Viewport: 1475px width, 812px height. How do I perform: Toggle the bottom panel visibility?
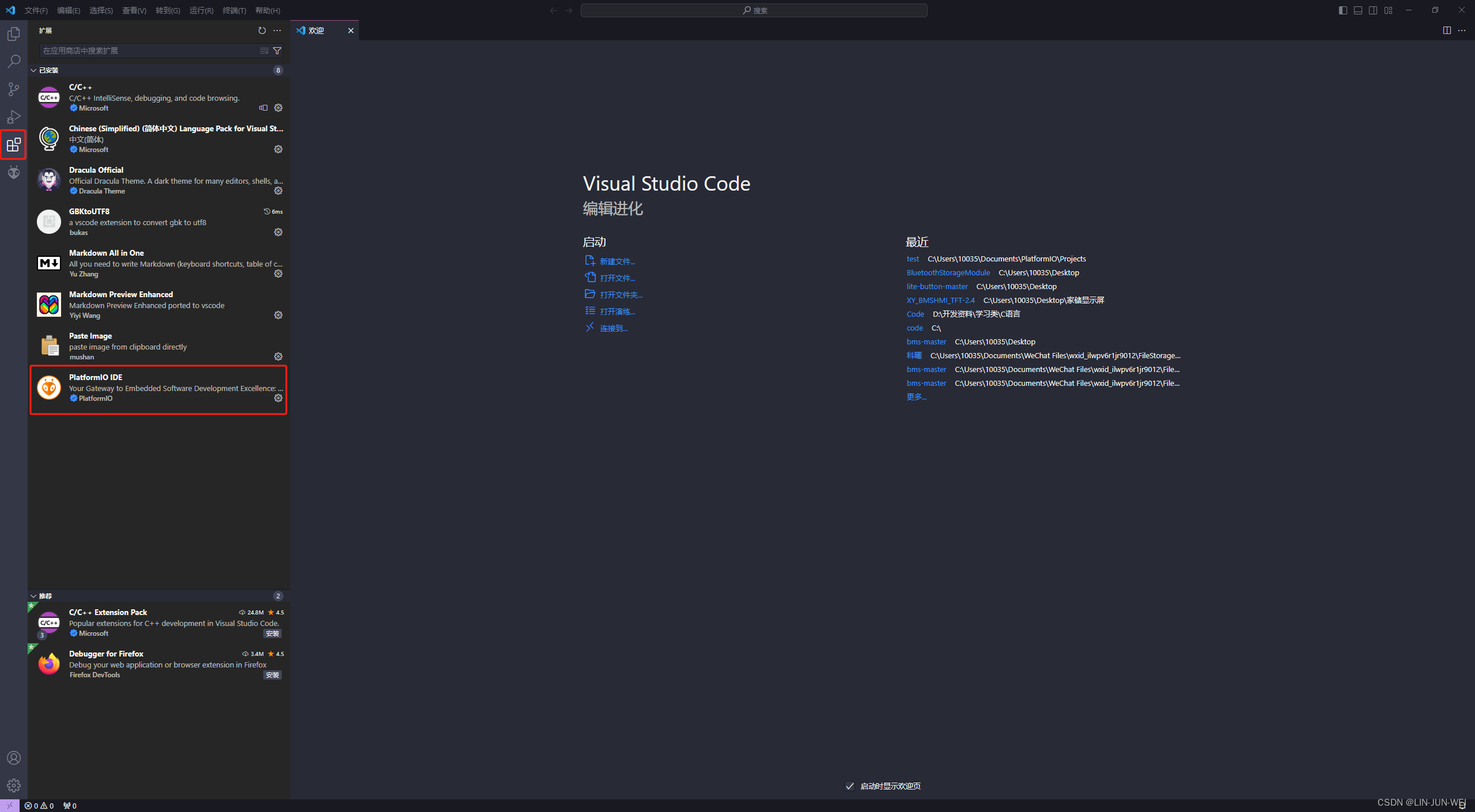click(x=1357, y=10)
